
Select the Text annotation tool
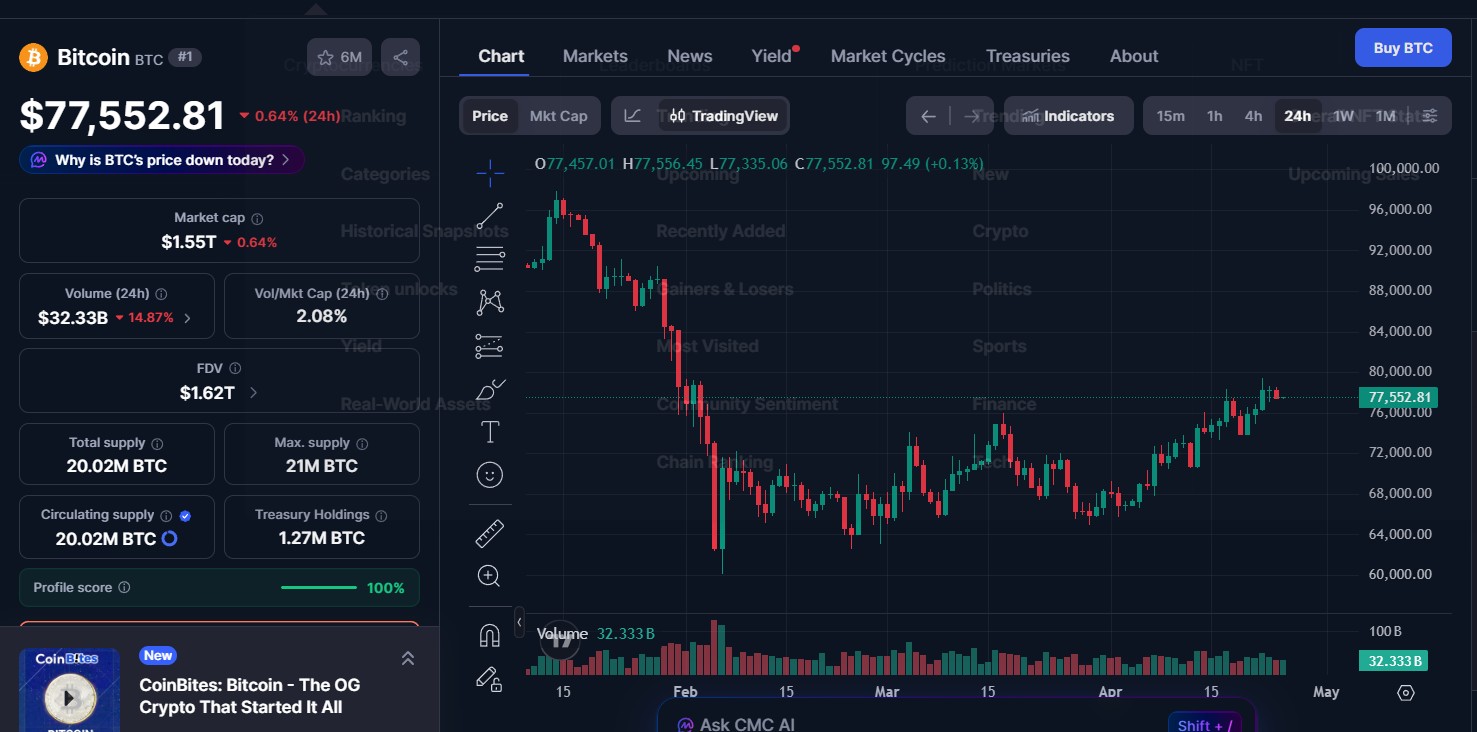(489, 431)
